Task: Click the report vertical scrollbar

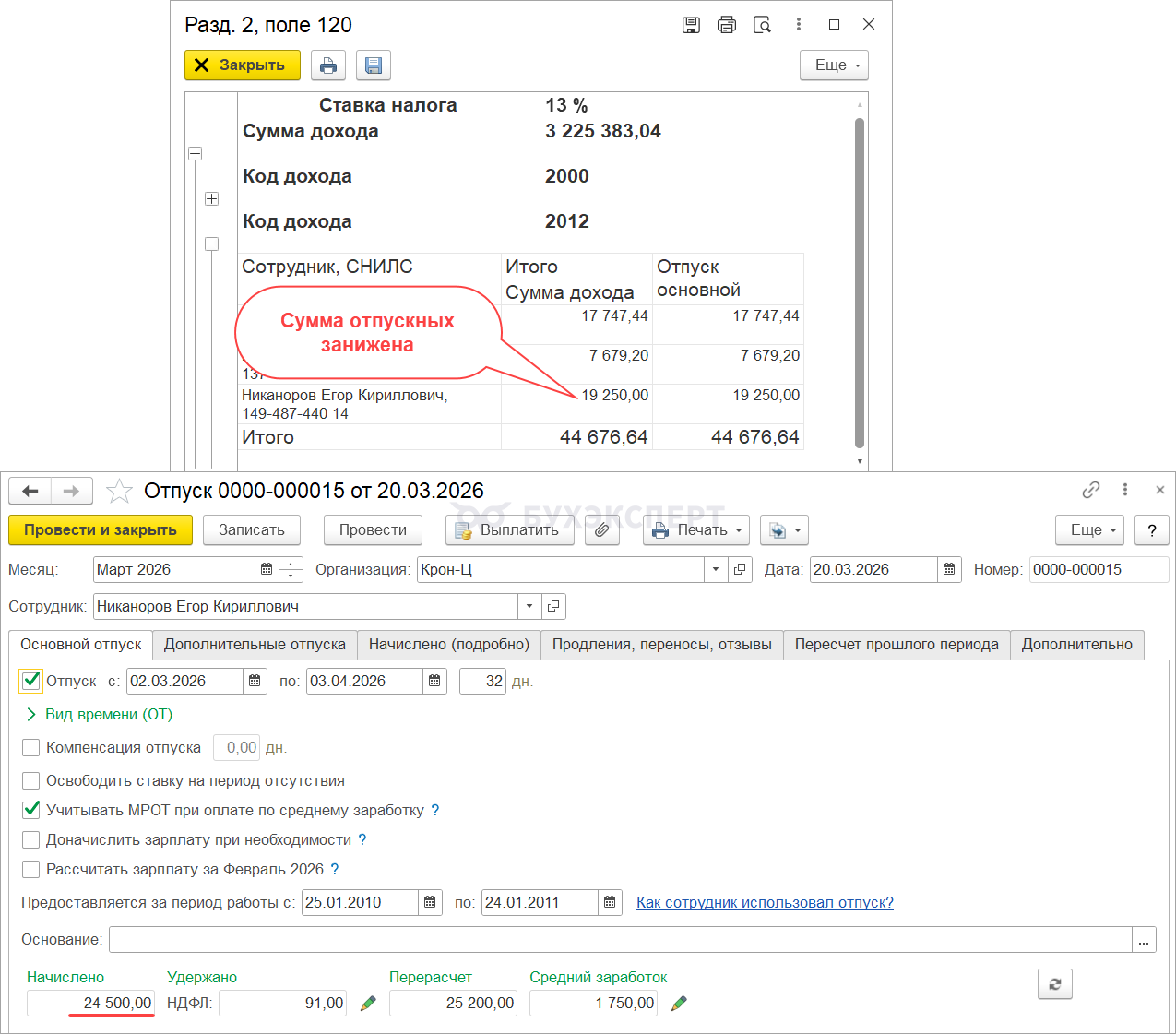Action: click(x=860, y=277)
